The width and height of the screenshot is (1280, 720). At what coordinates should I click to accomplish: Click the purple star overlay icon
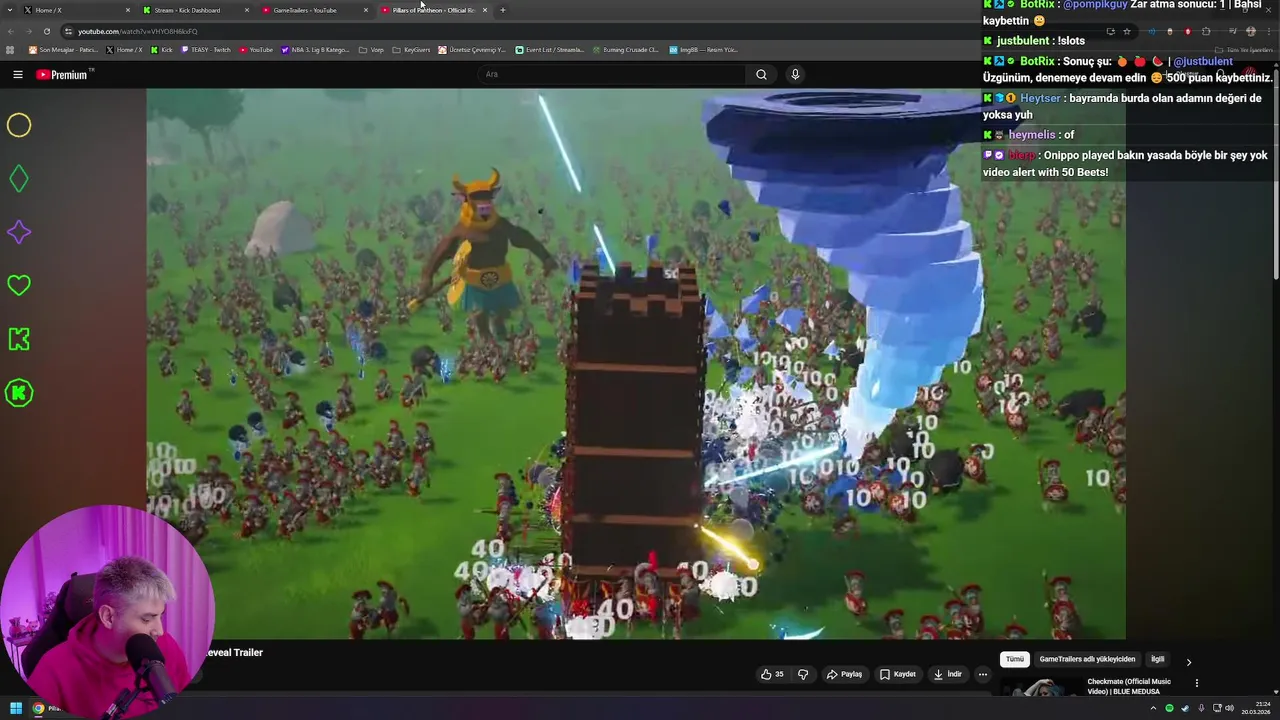(19, 232)
